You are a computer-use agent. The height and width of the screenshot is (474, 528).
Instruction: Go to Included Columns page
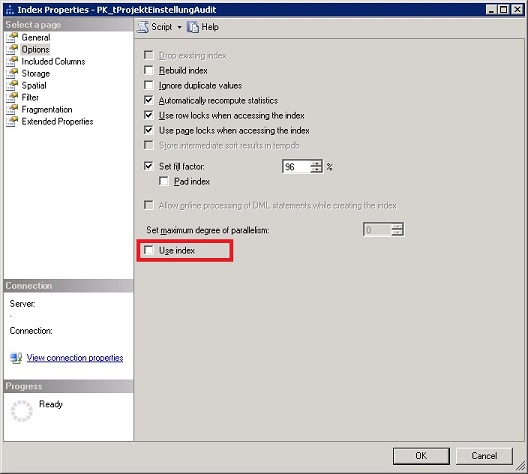pyautogui.click(x=53, y=62)
